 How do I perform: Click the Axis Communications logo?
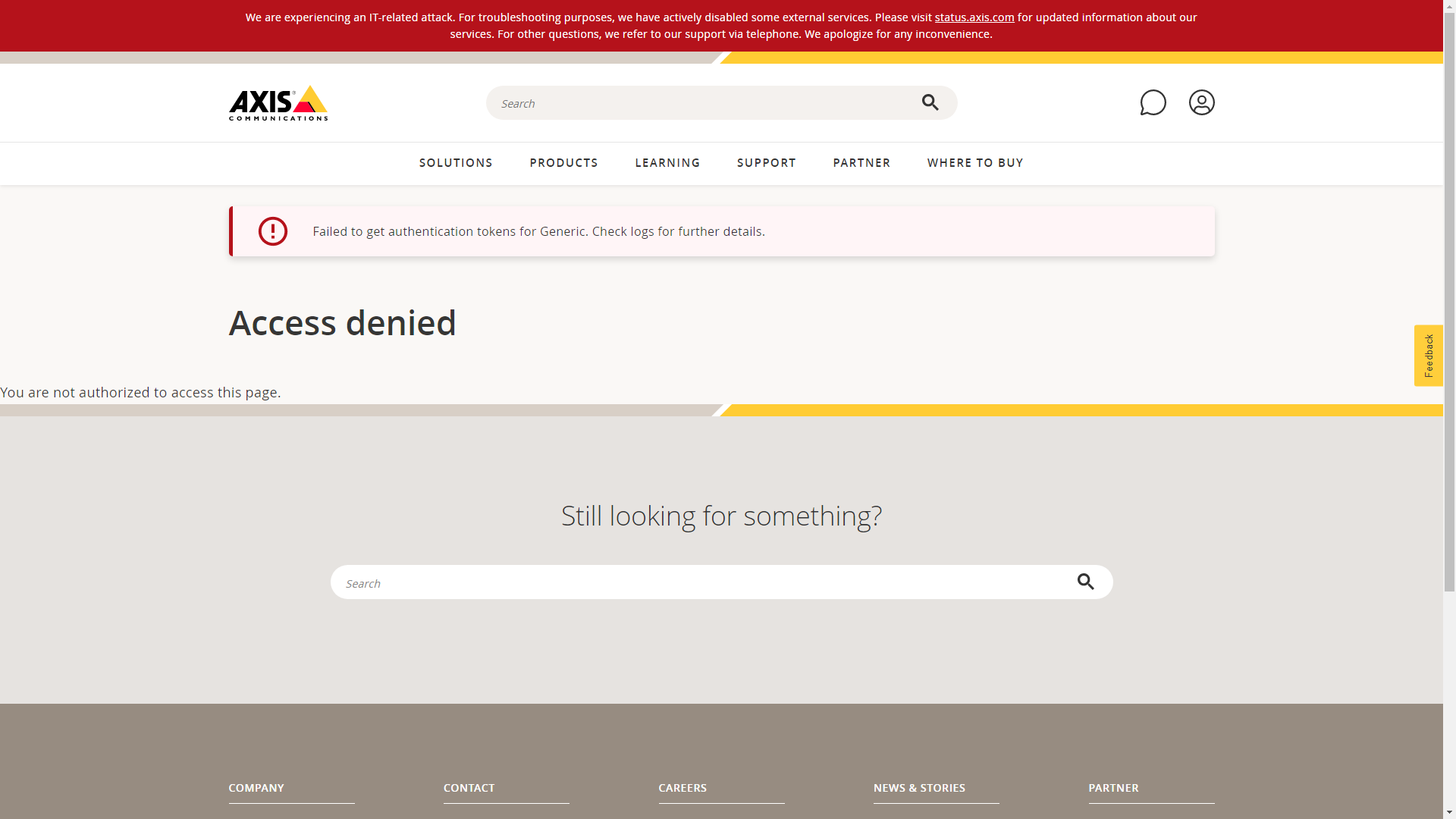[278, 103]
